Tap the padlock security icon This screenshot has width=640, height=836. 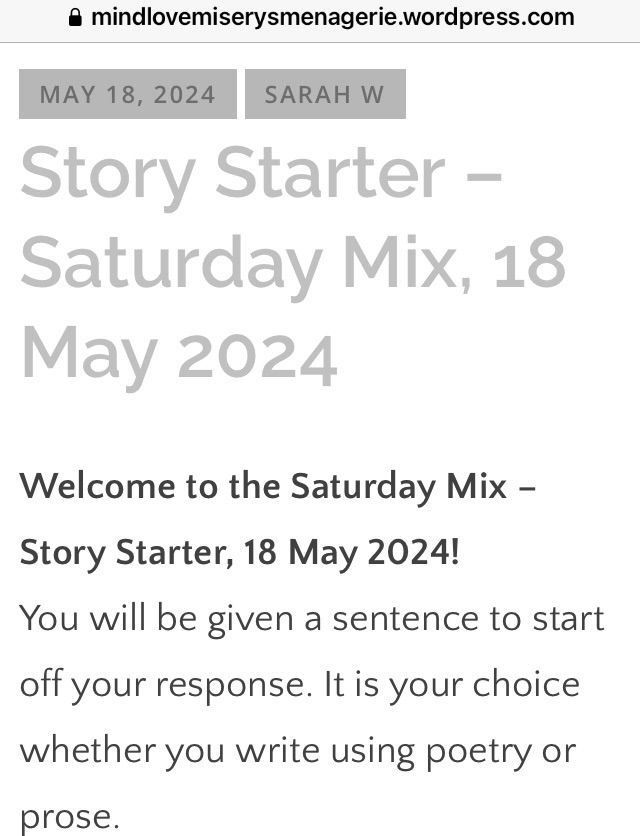73,17
